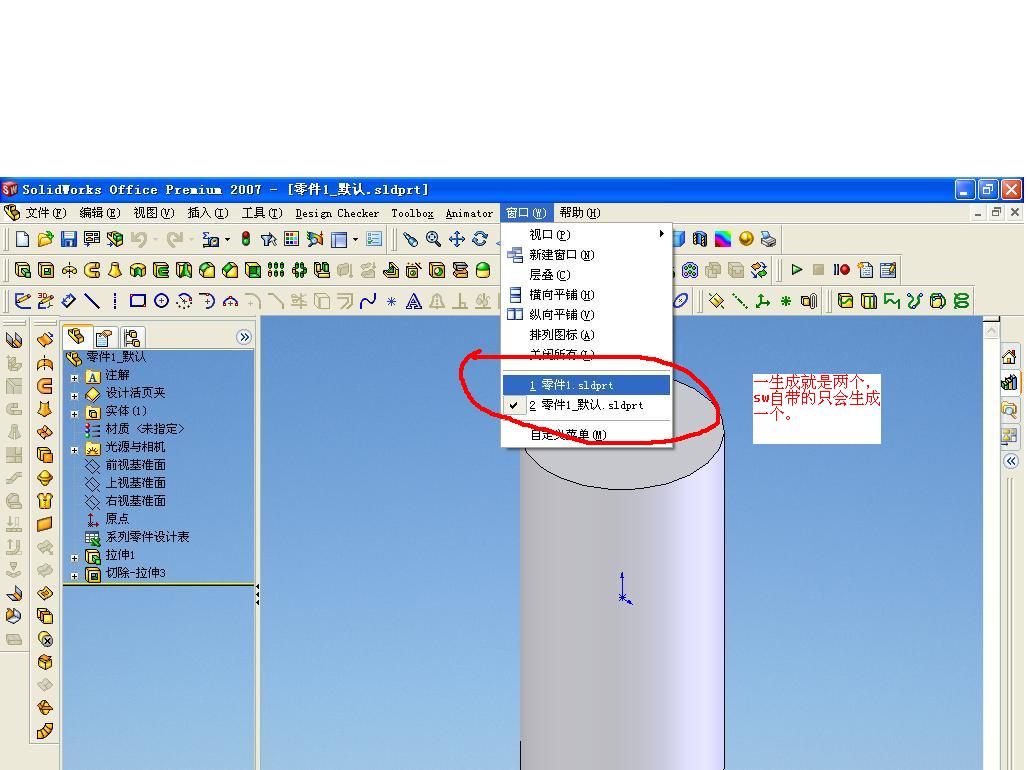Click the Dome feature icon

point(483,270)
